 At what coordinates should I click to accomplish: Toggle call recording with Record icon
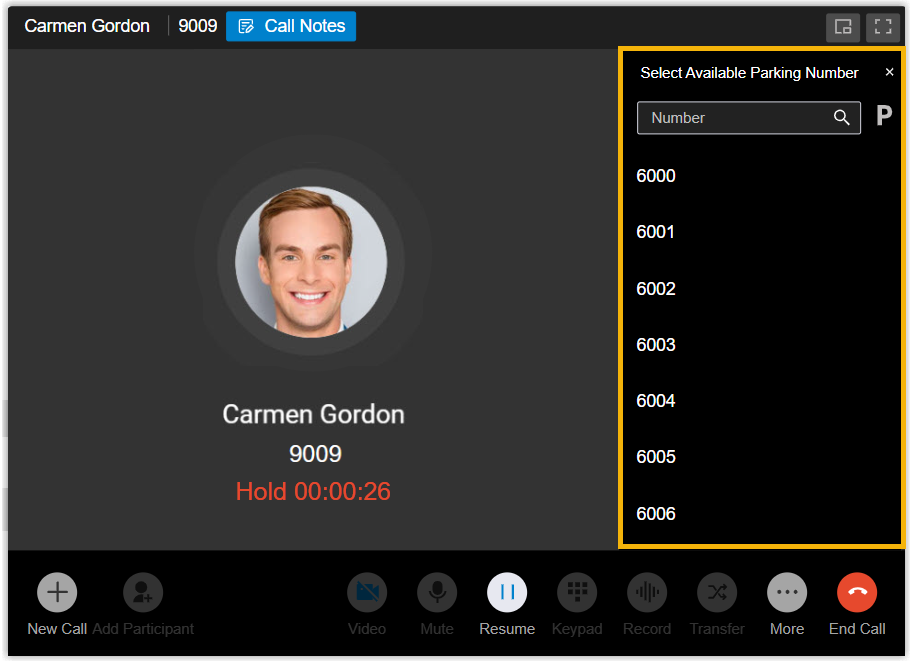[647, 592]
